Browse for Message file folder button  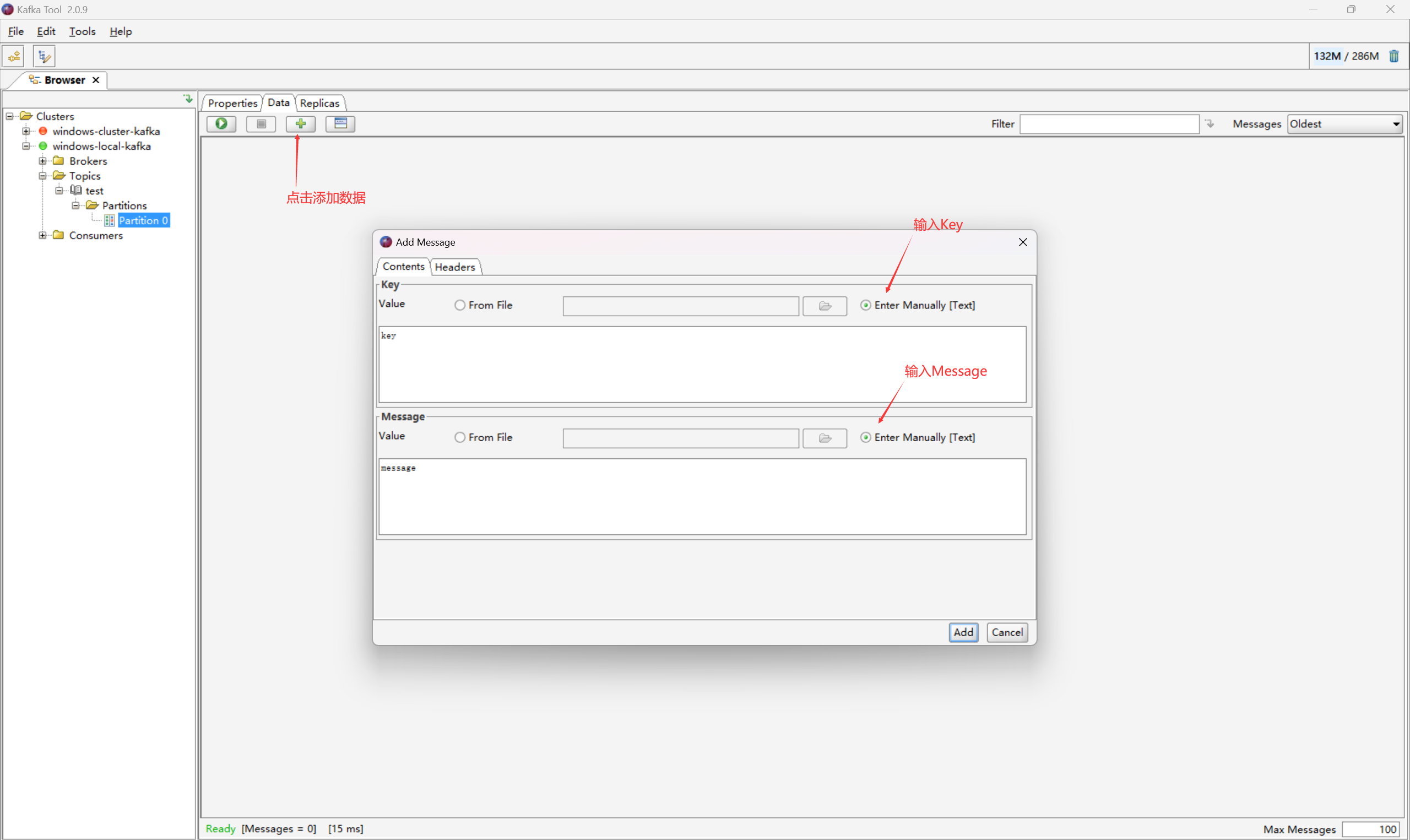click(825, 438)
